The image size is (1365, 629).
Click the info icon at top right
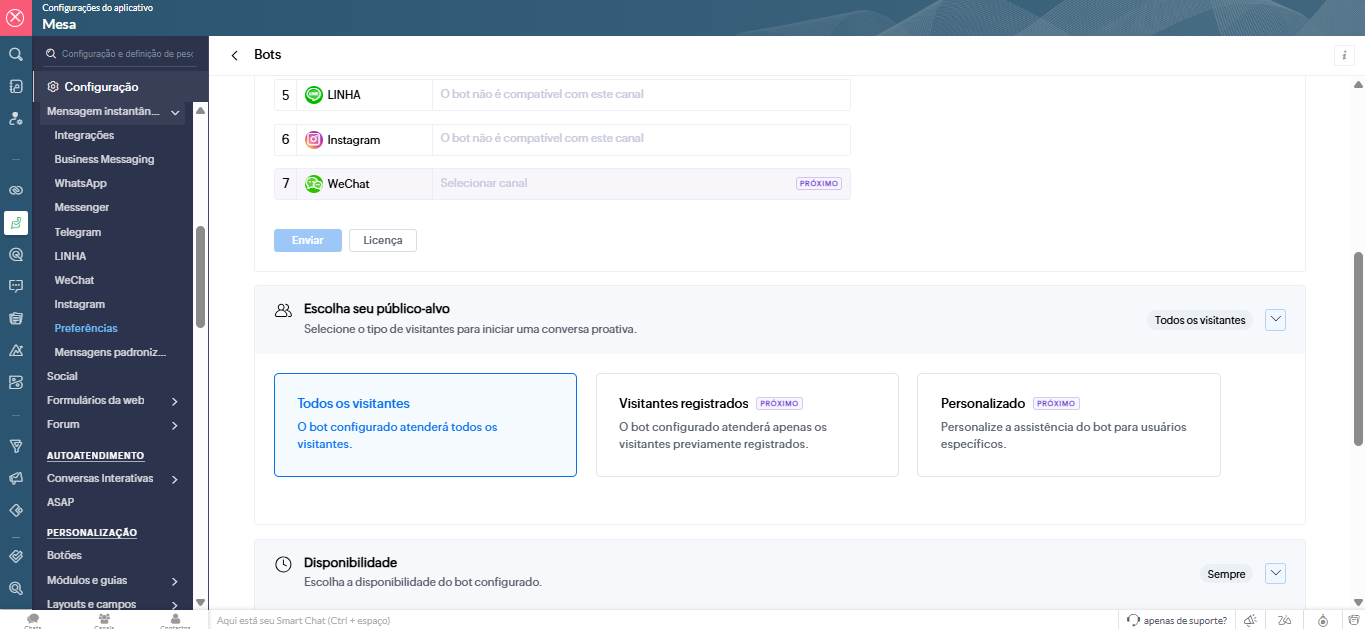point(1344,55)
